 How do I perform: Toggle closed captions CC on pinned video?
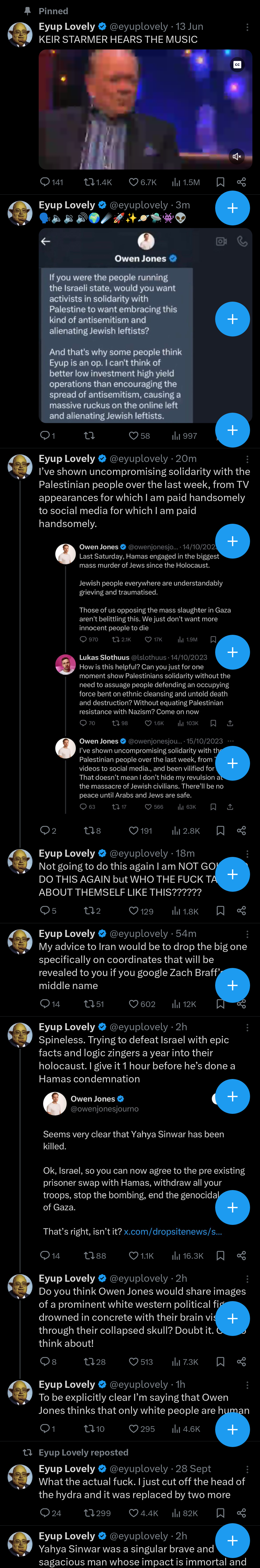[237, 64]
